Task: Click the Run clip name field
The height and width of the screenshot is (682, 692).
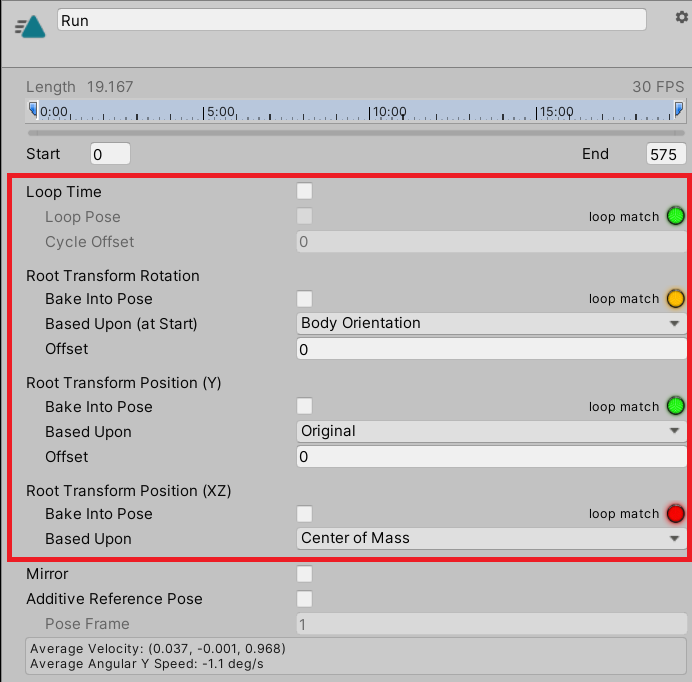Action: click(351, 20)
